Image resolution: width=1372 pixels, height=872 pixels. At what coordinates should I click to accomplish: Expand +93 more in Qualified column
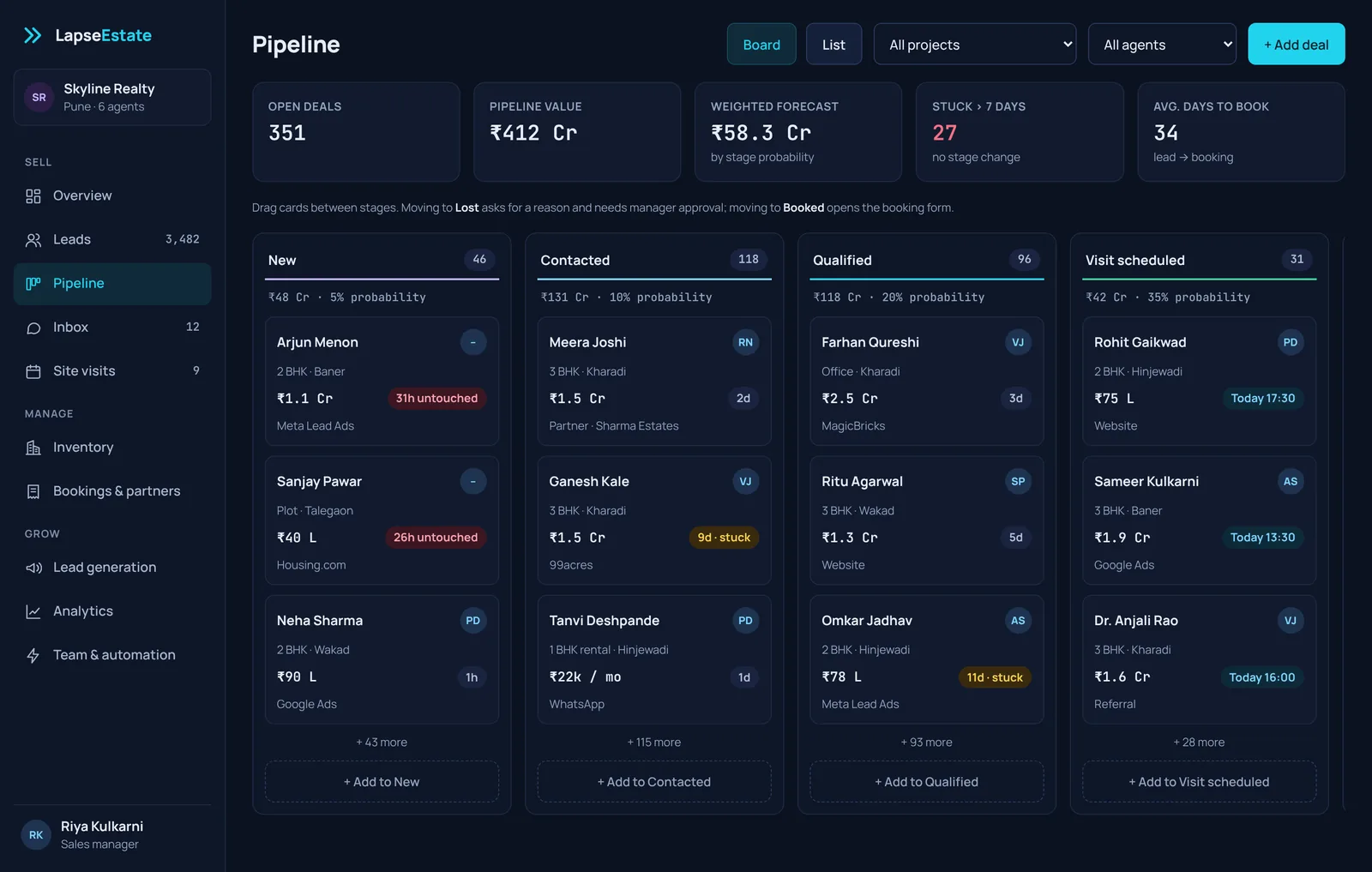(x=927, y=743)
